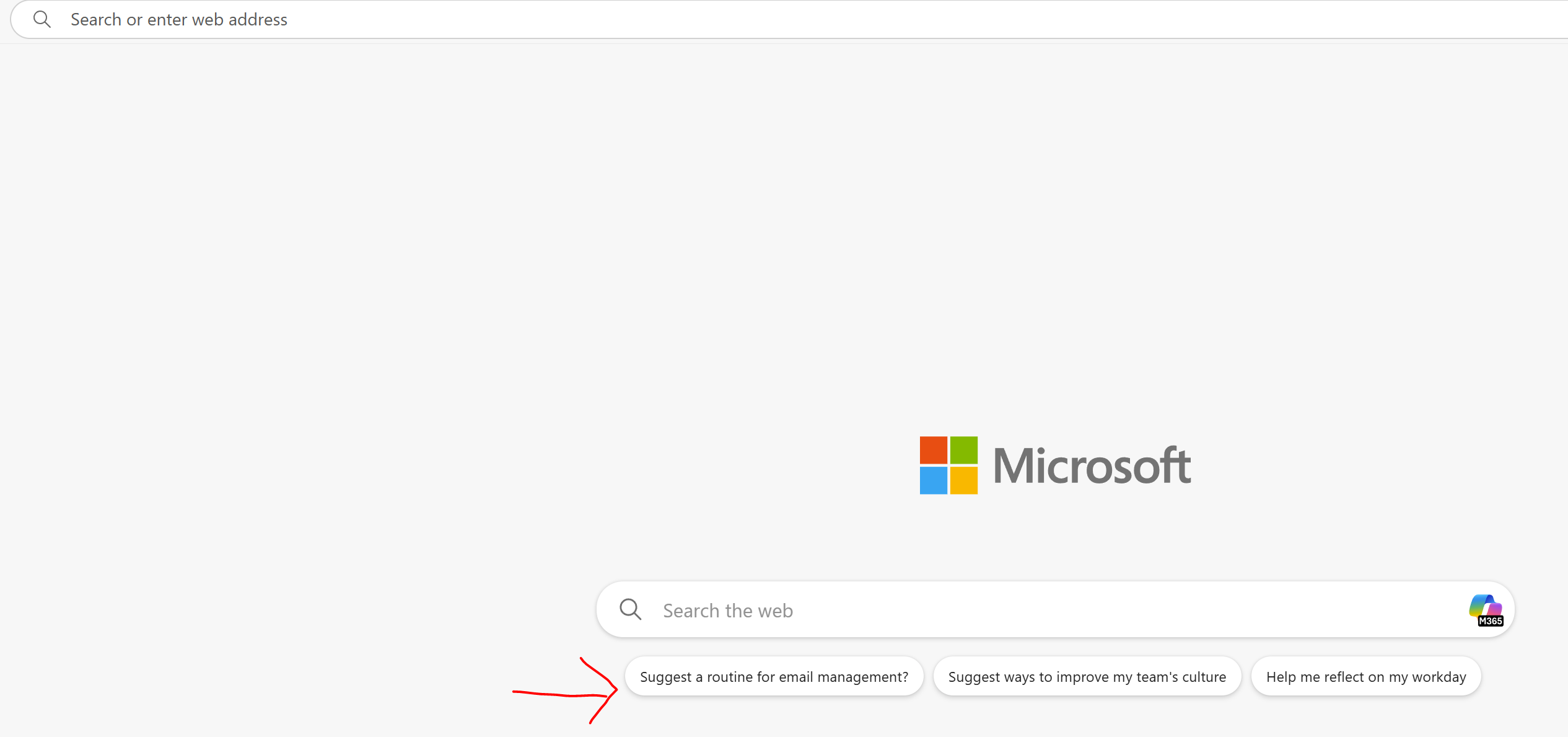Activate the magnifying glass in the top bar
Image resolution: width=1568 pixels, height=737 pixels.
42,19
